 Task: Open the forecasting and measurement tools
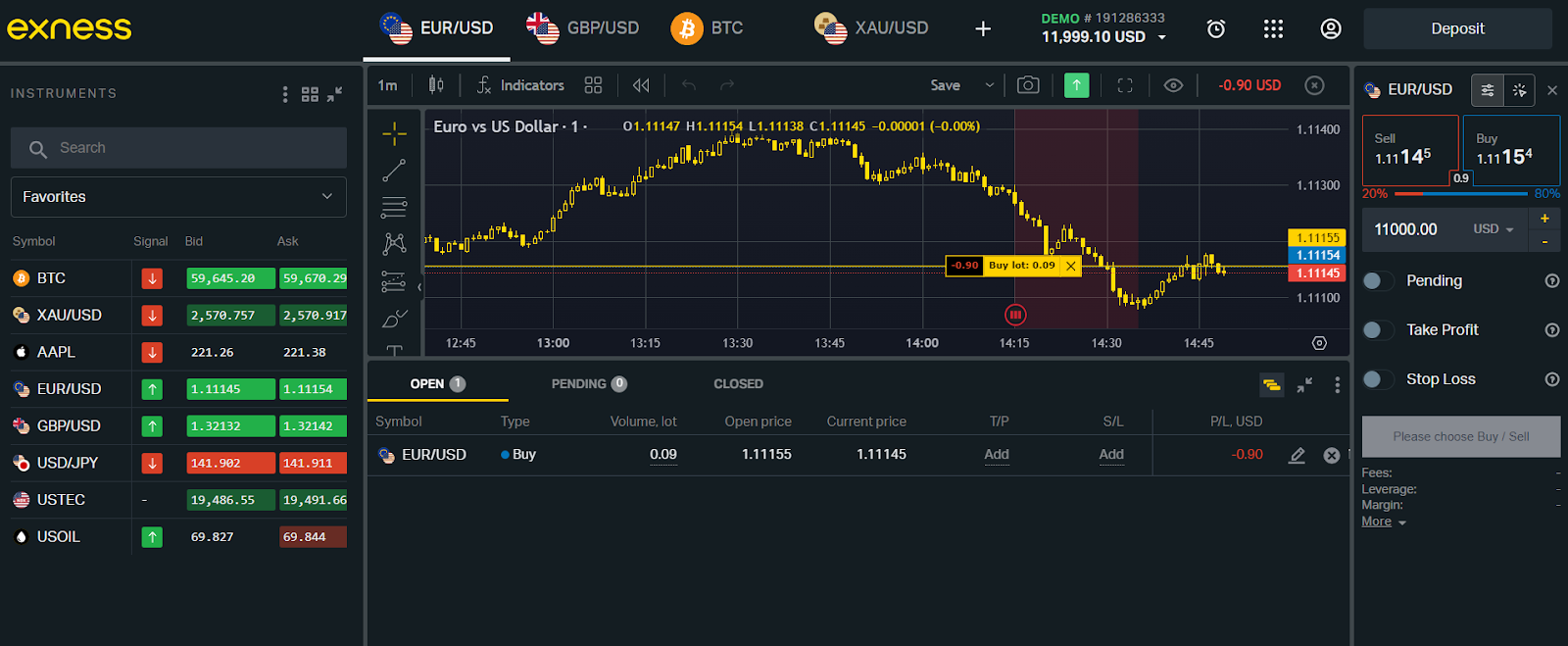point(394,282)
